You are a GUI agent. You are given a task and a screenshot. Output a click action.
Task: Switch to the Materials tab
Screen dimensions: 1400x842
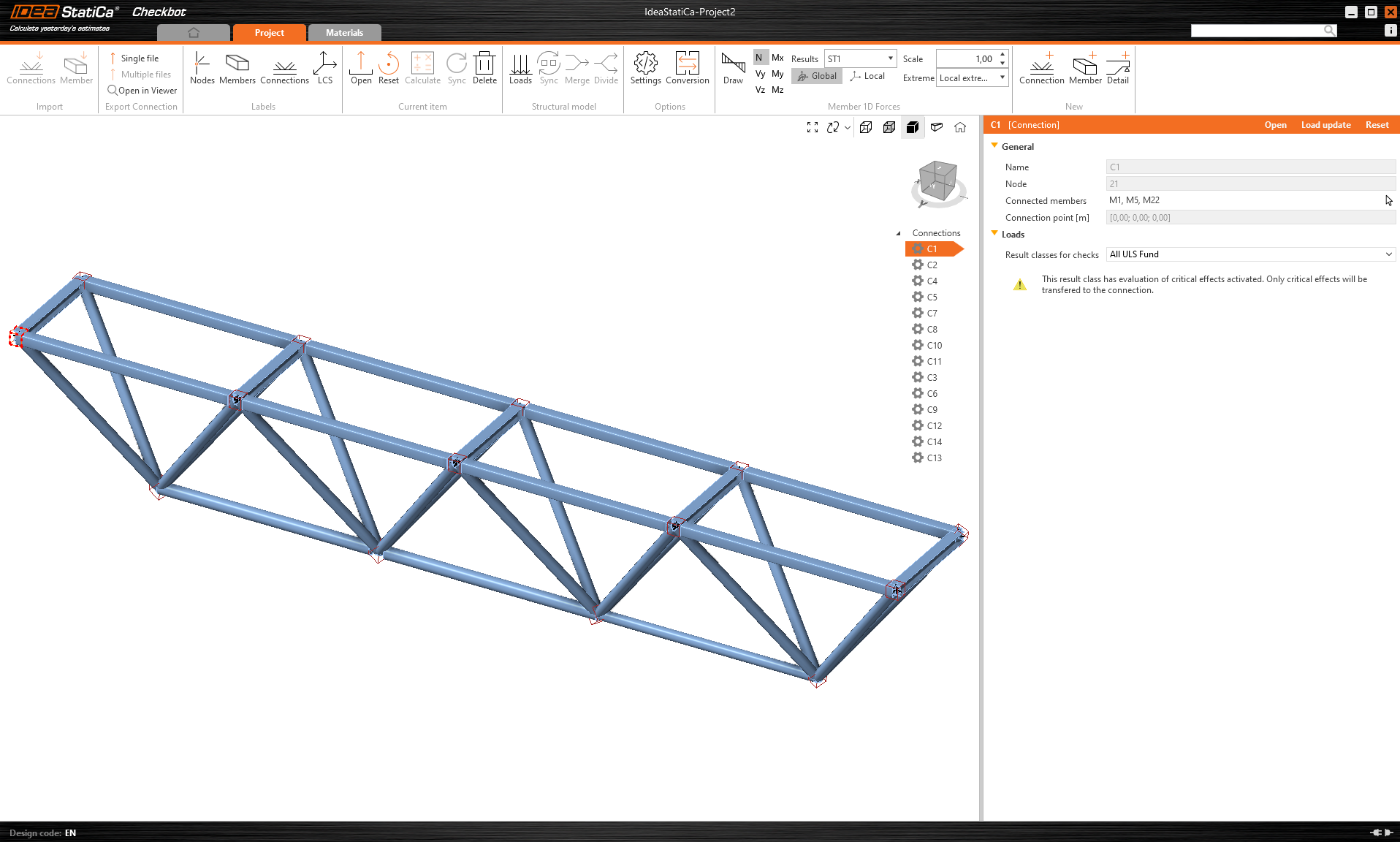click(x=344, y=33)
